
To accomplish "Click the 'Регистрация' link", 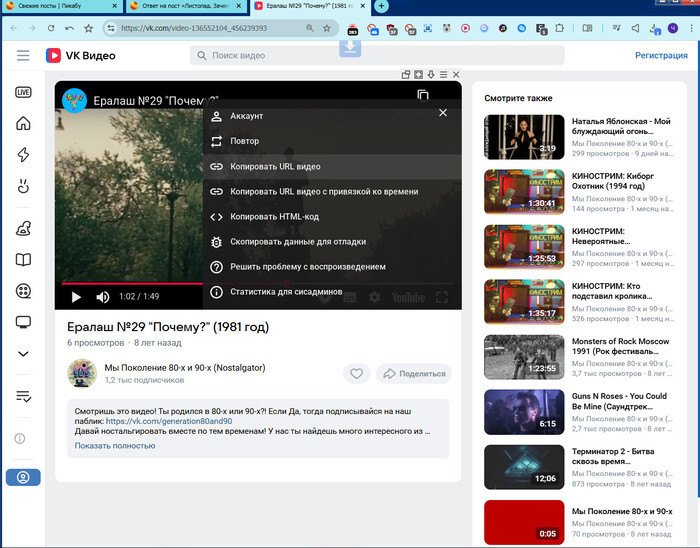I will [661, 55].
